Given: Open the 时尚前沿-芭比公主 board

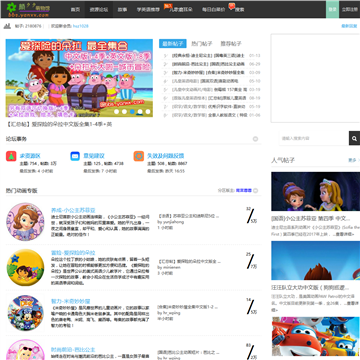Looking at the screenshot, I should point(73,350).
